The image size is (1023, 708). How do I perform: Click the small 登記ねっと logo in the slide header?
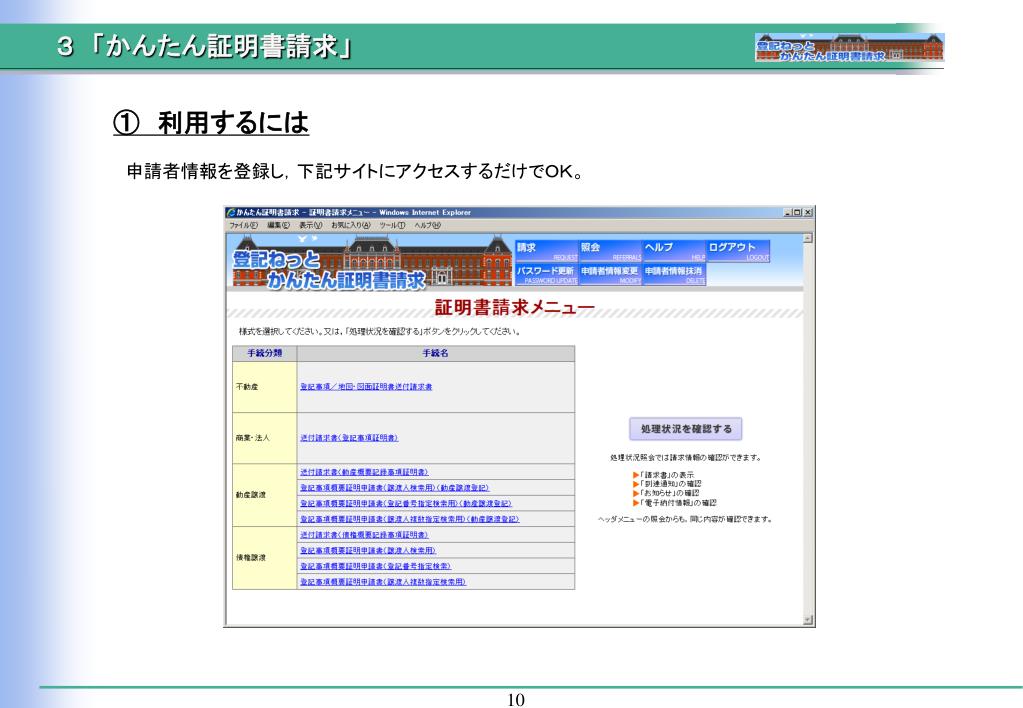[x=849, y=48]
